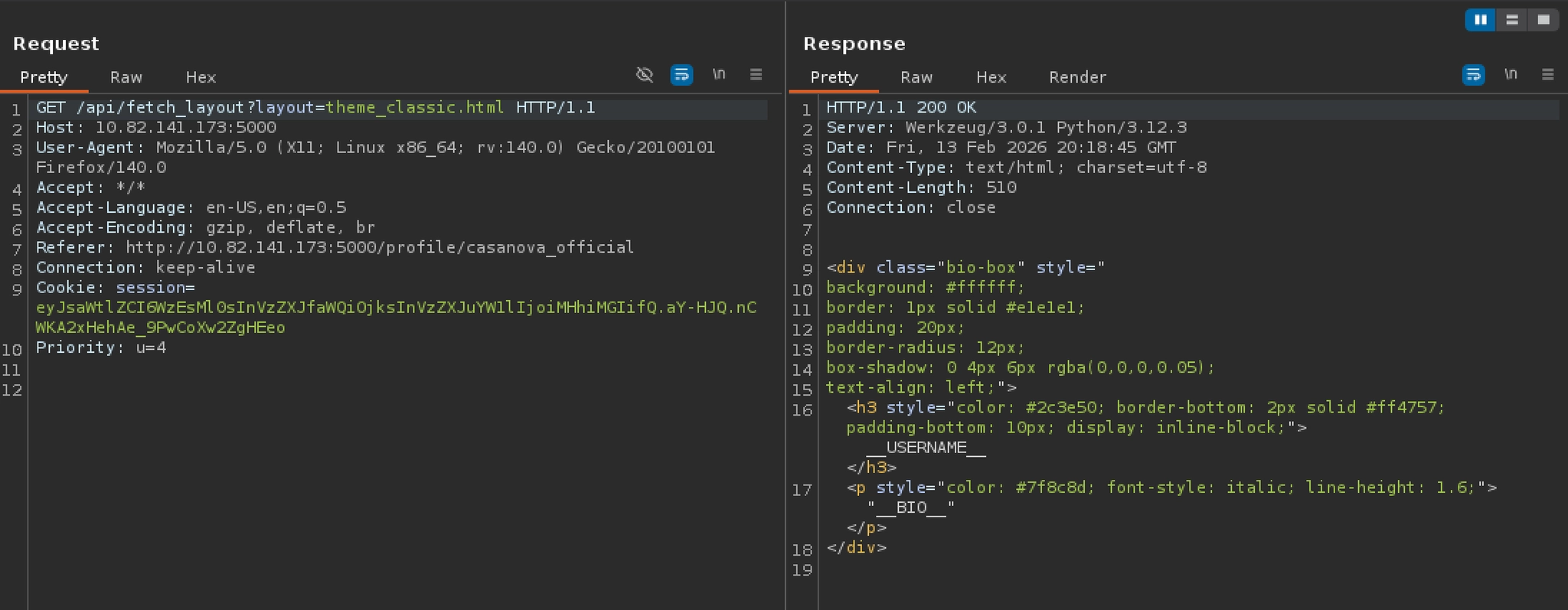Select the Response Pretty tab
Image resolution: width=1568 pixels, height=610 pixels.
[x=834, y=77]
